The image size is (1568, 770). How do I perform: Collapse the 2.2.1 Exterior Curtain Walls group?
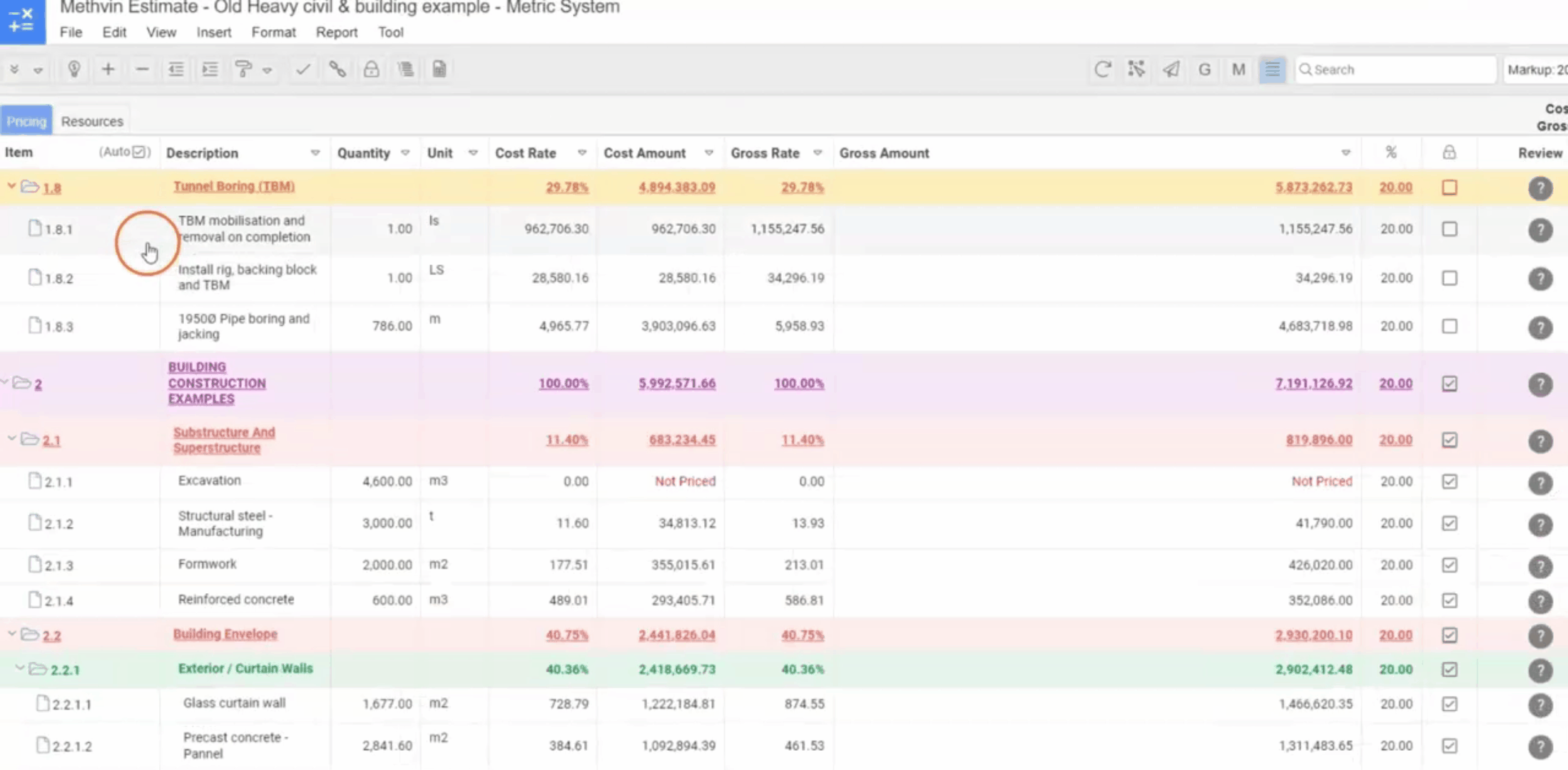pos(20,669)
